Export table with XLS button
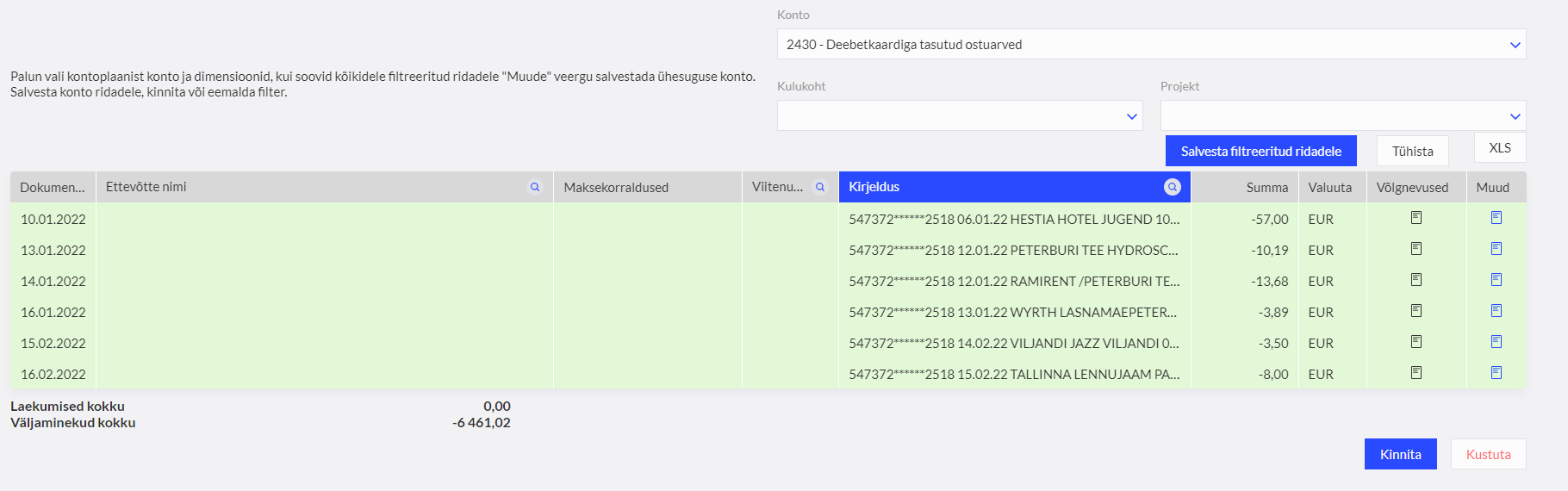The image size is (1568, 491). [1500, 147]
